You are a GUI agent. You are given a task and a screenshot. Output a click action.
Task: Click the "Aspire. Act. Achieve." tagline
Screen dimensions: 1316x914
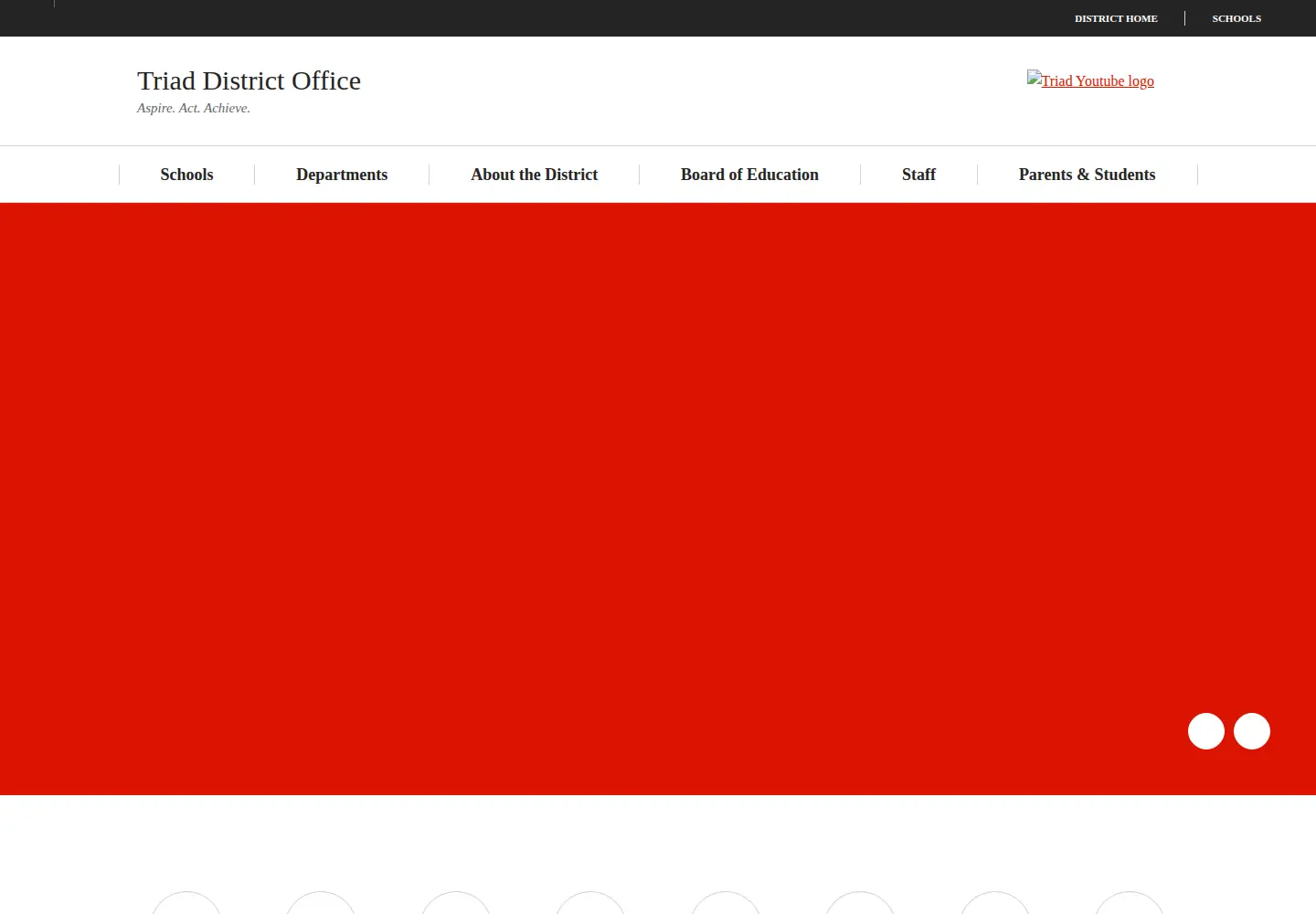tap(194, 108)
